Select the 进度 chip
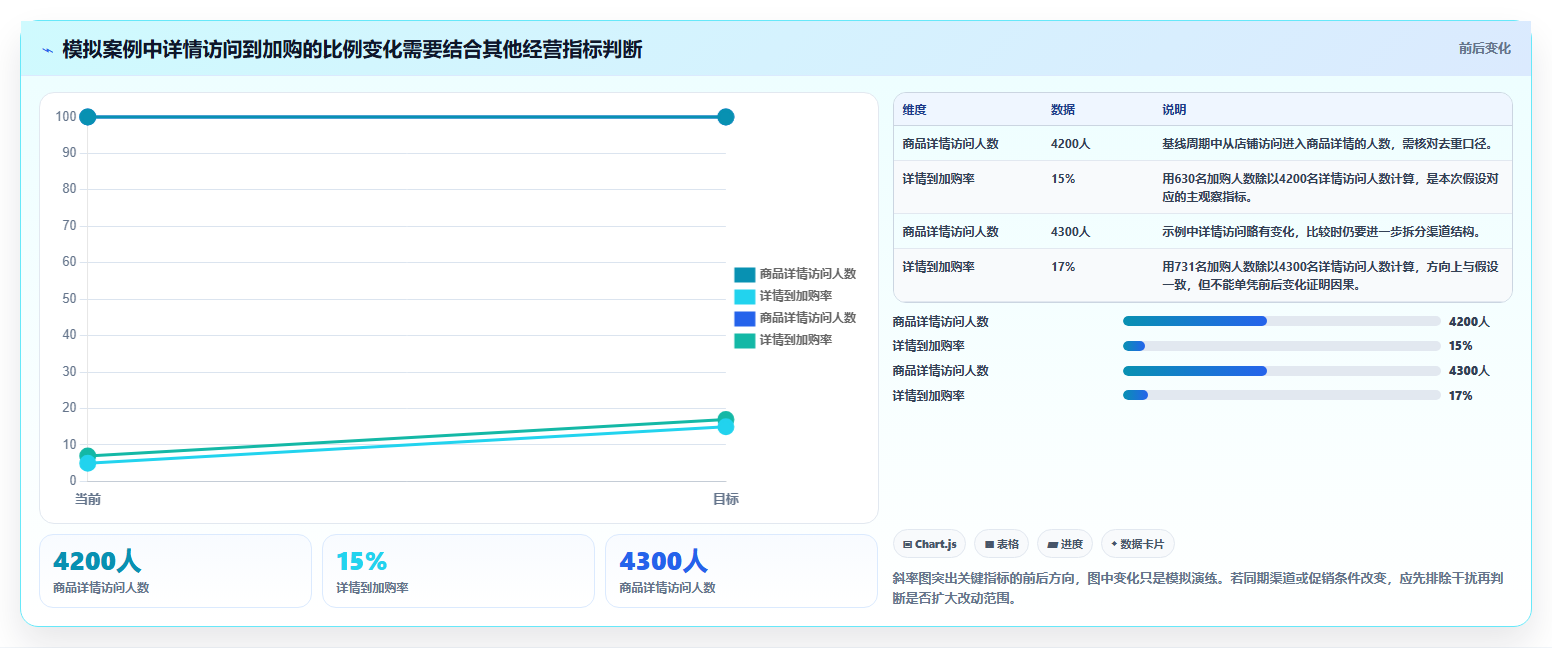Viewport: 1552px width, 648px height. [1065, 544]
